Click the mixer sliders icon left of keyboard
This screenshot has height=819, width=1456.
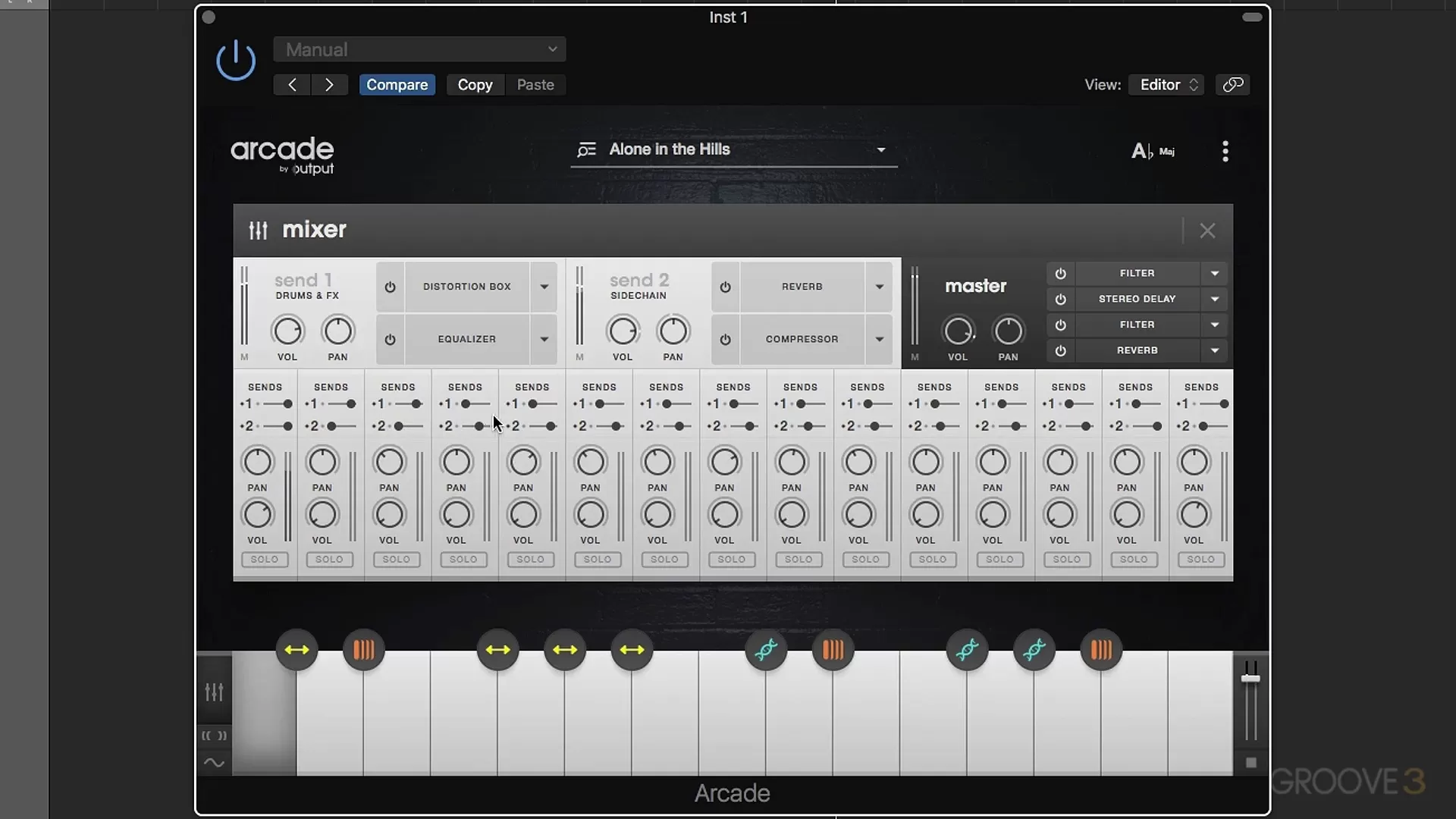click(215, 692)
